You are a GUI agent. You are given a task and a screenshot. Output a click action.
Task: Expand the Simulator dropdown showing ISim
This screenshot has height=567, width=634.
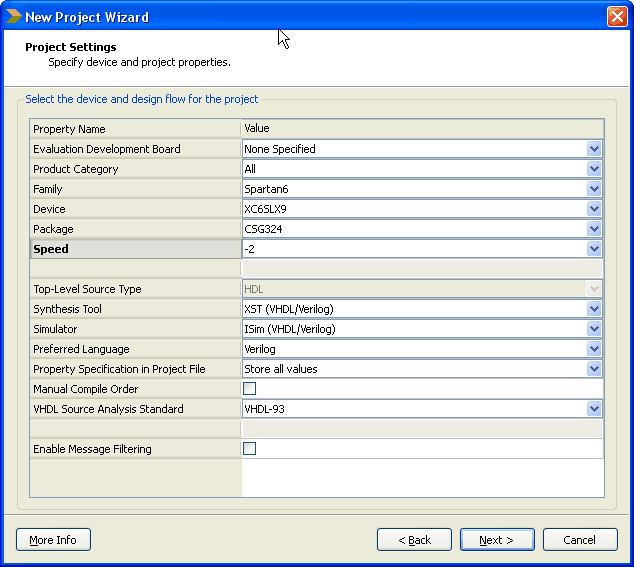594,329
